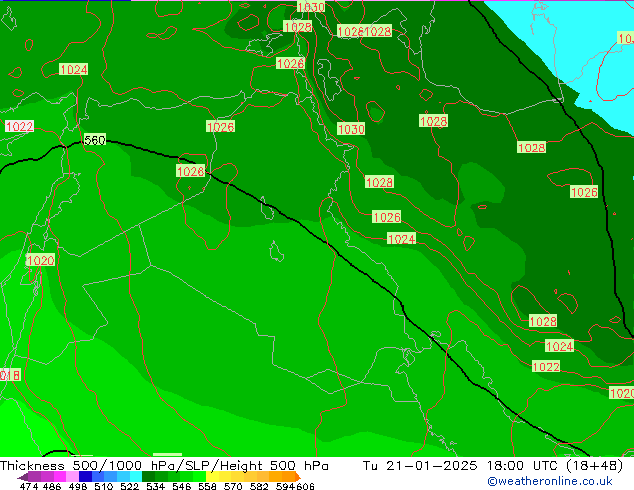Pick the darkest green swatch above 534
The height and width of the screenshot is (490, 634).
(x=148, y=476)
